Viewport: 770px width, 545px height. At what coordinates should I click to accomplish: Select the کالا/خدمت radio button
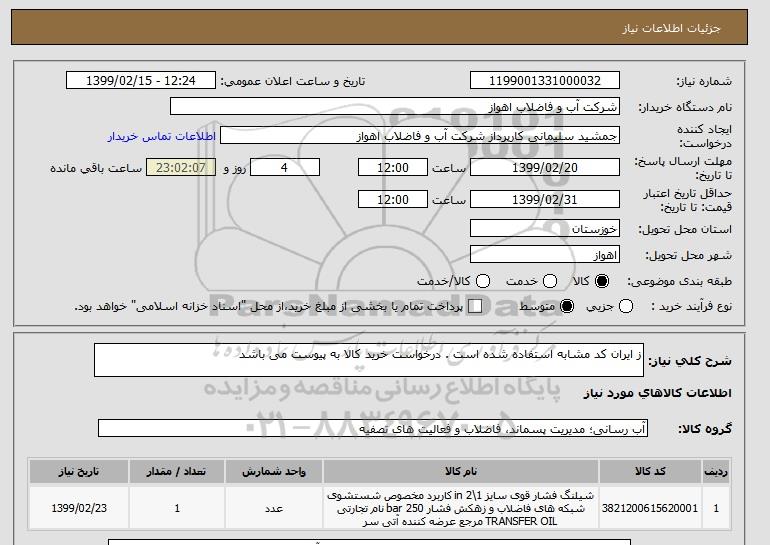[x=483, y=281]
